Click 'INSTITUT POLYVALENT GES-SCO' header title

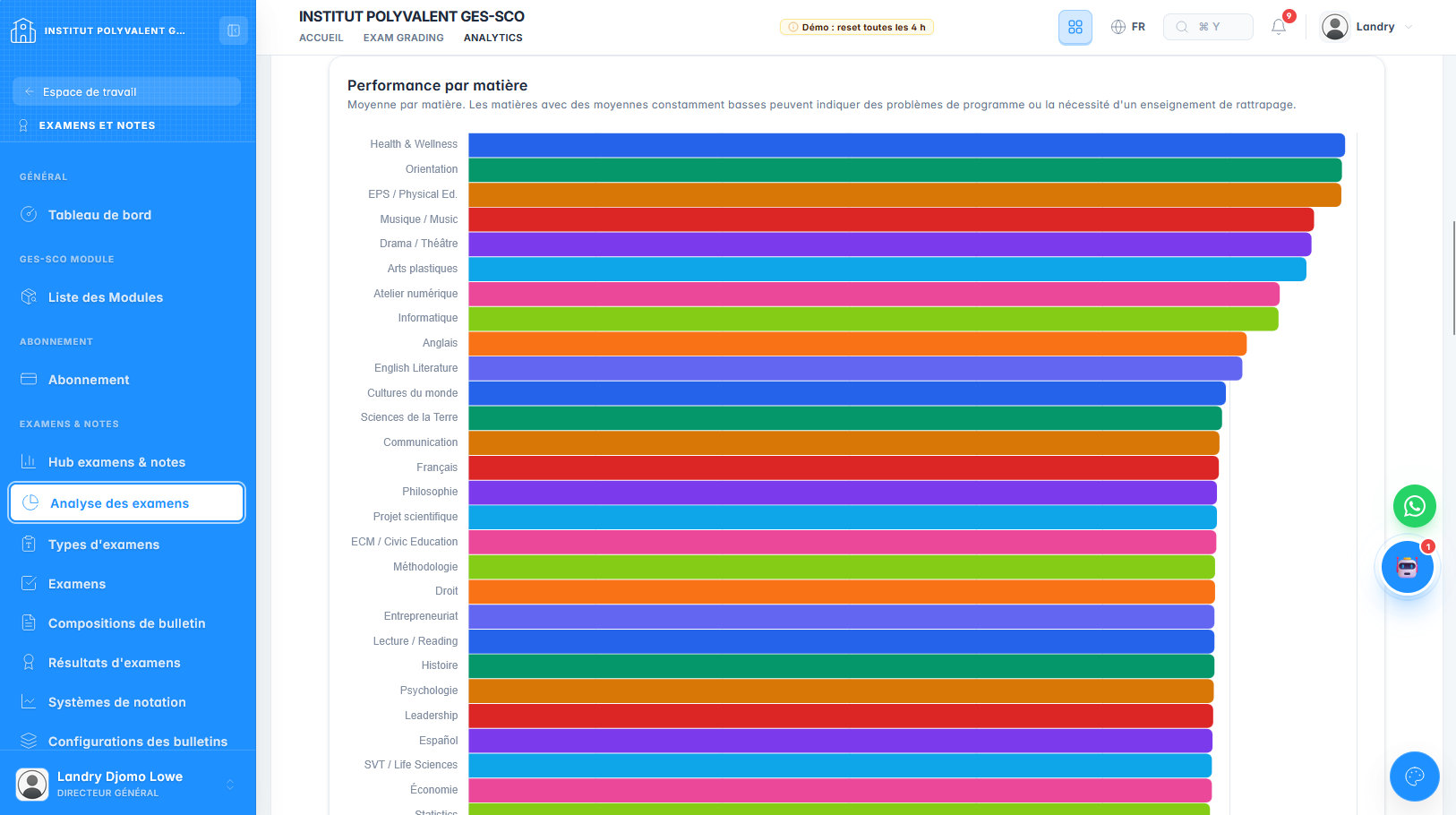click(x=412, y=16)
